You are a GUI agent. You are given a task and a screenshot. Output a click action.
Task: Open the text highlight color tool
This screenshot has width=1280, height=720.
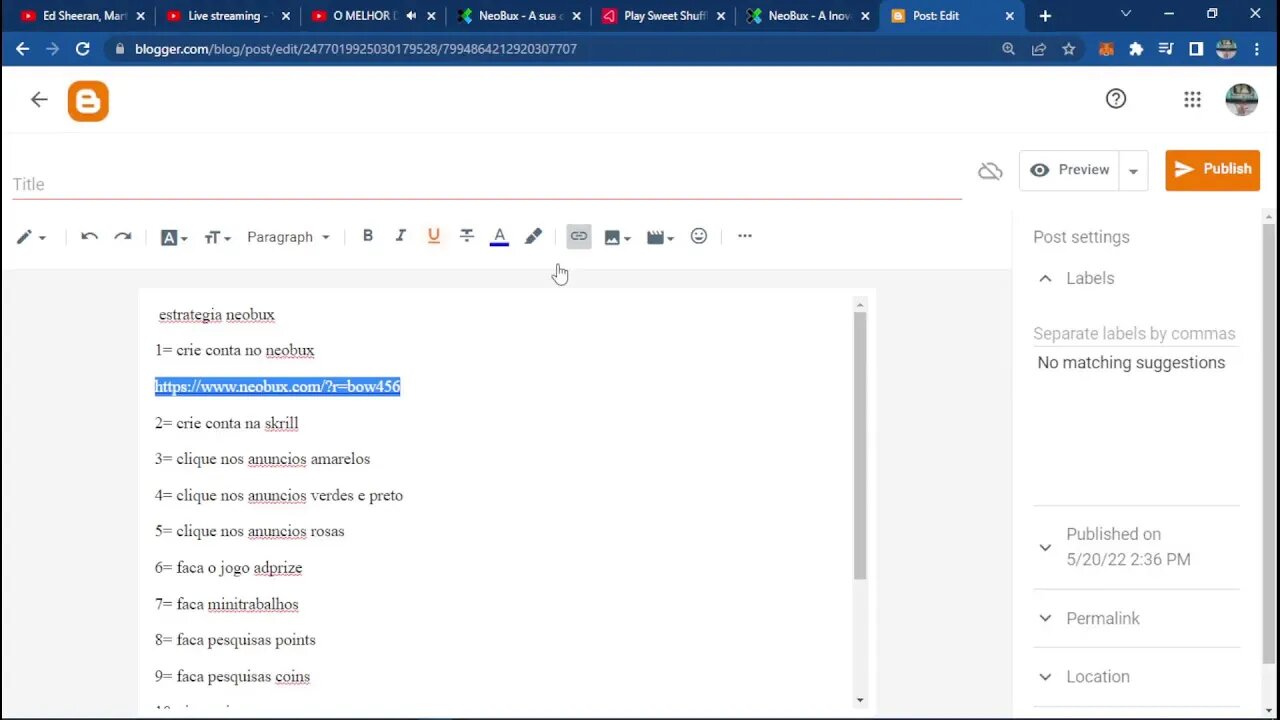point(533,236)
